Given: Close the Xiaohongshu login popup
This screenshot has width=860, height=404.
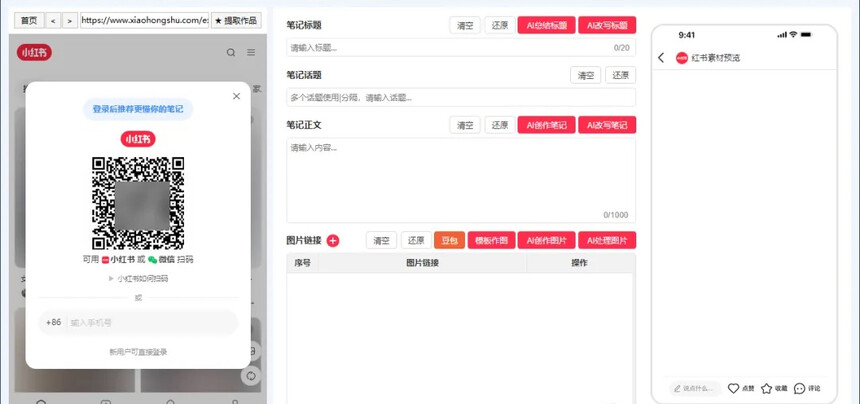Looking at the screenshot, I should click(x=236, y=97).
